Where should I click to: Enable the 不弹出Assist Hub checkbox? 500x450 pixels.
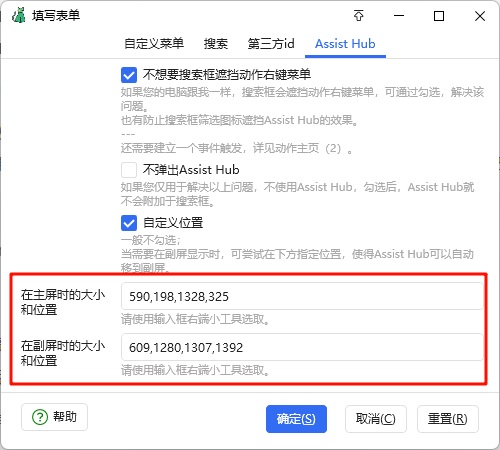129,170
